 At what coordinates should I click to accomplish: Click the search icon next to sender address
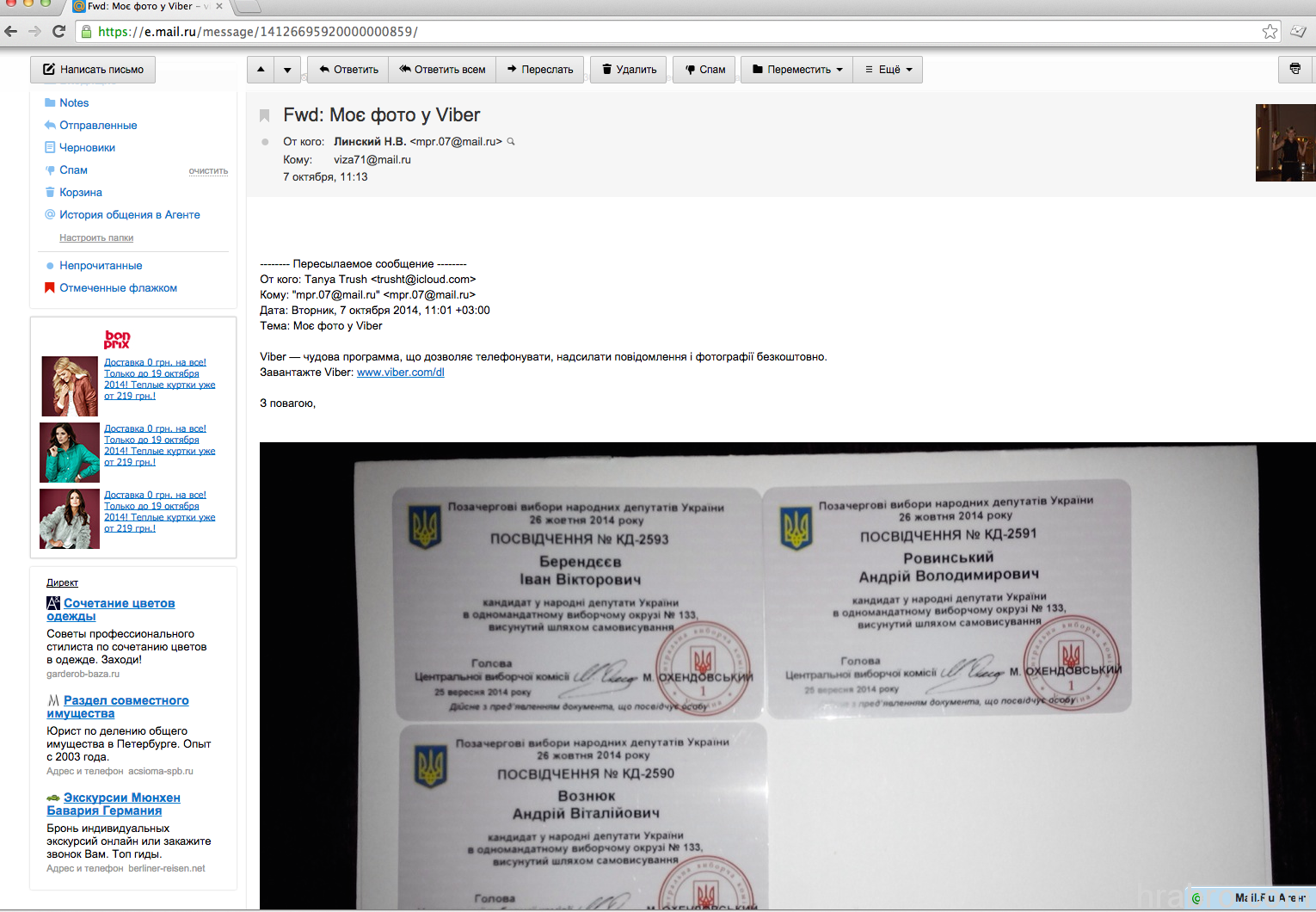(511, 142)
